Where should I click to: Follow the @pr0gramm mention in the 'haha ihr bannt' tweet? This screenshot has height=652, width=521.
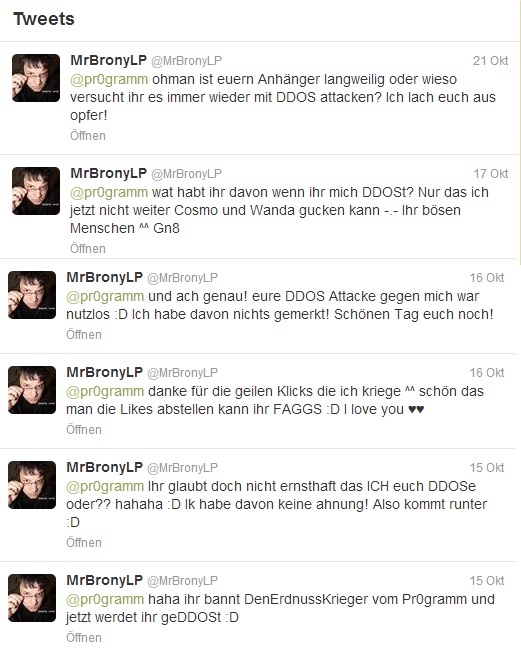105,600
